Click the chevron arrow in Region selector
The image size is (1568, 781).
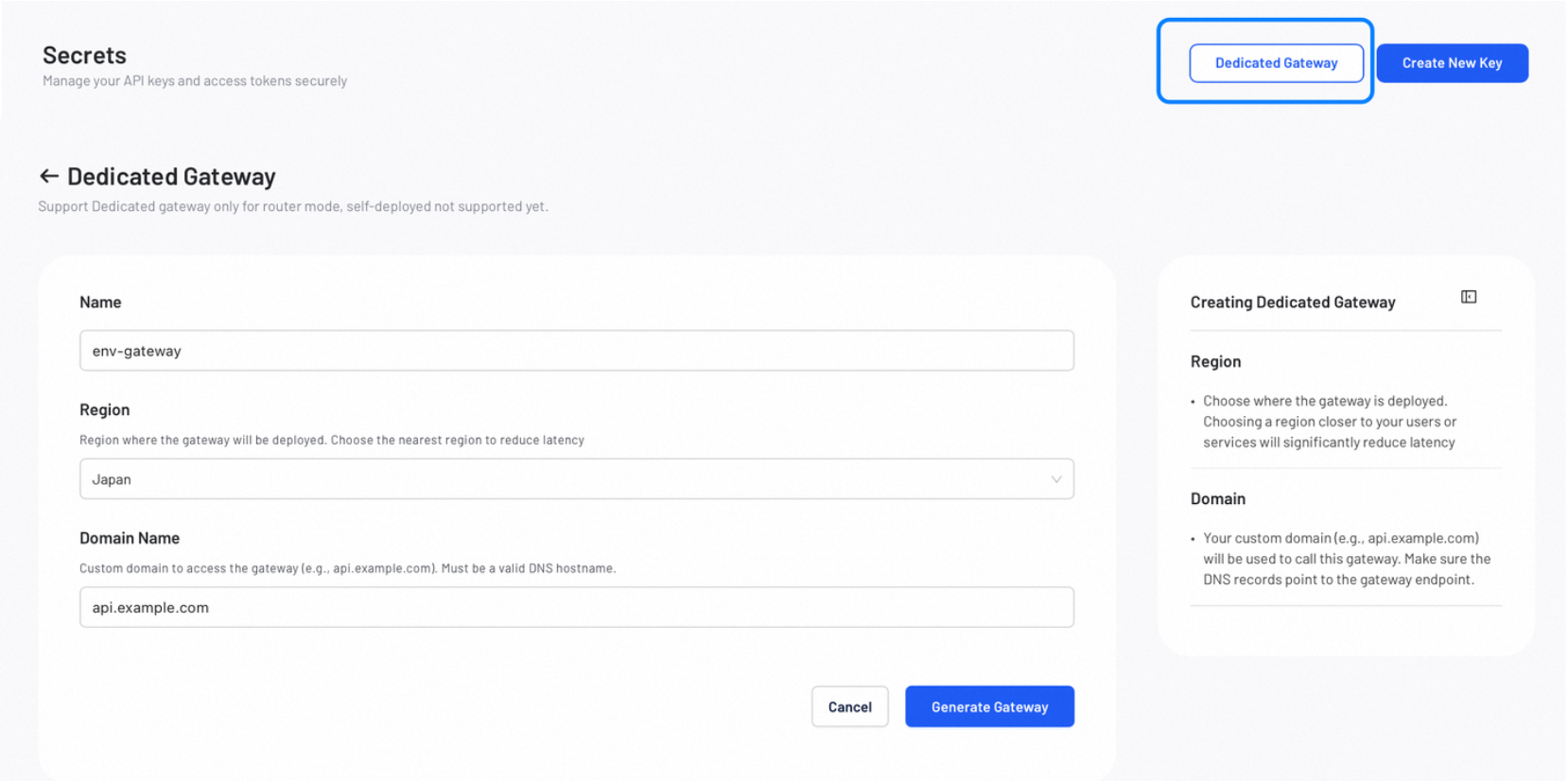(1056, 479)
